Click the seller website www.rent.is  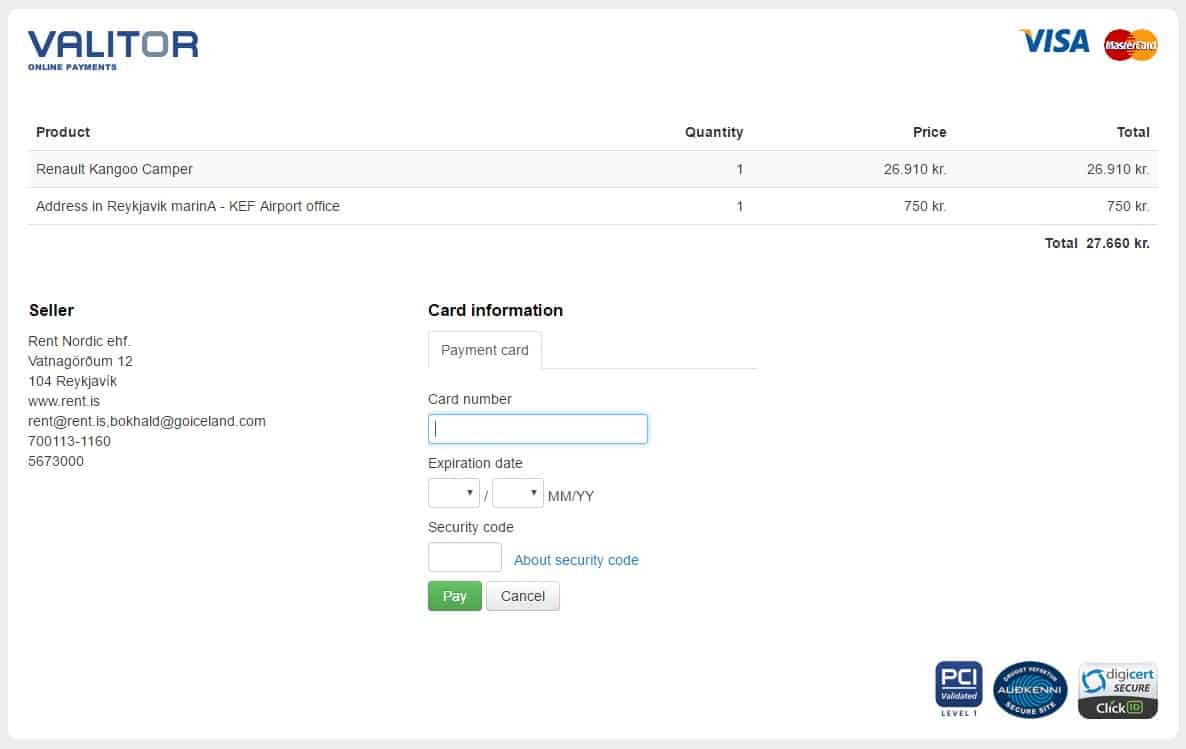[64, 401]
